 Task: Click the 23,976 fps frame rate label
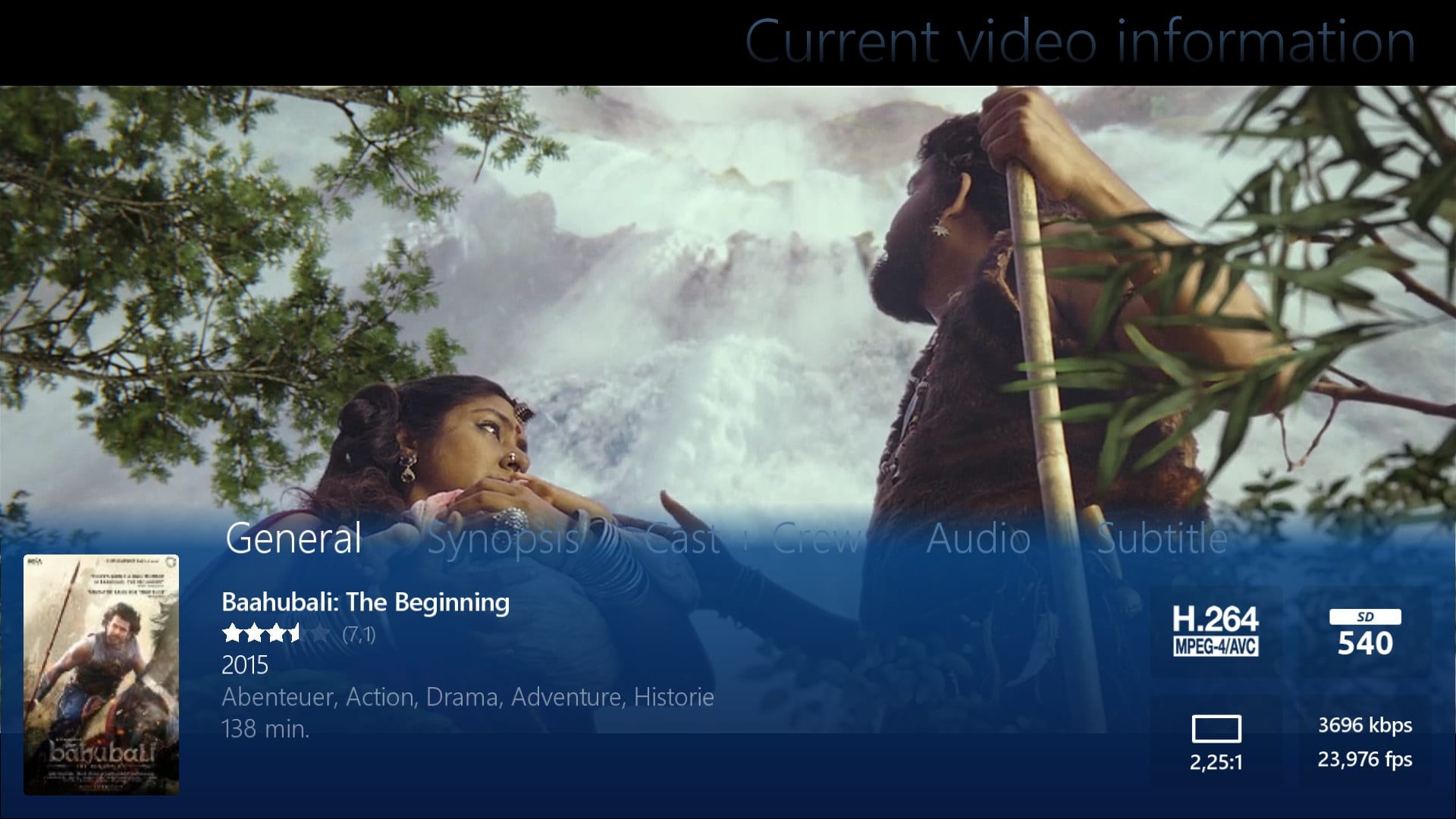1365,759
